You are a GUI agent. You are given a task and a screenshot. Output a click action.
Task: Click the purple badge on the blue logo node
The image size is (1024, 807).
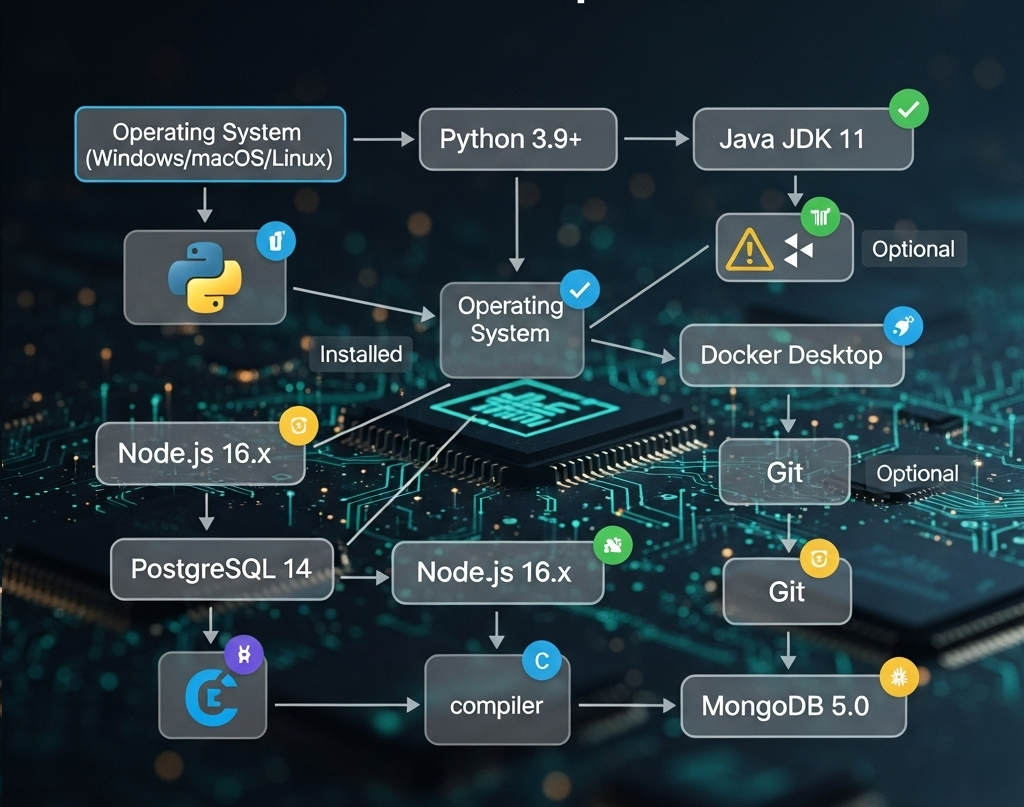tap(244, 653)
